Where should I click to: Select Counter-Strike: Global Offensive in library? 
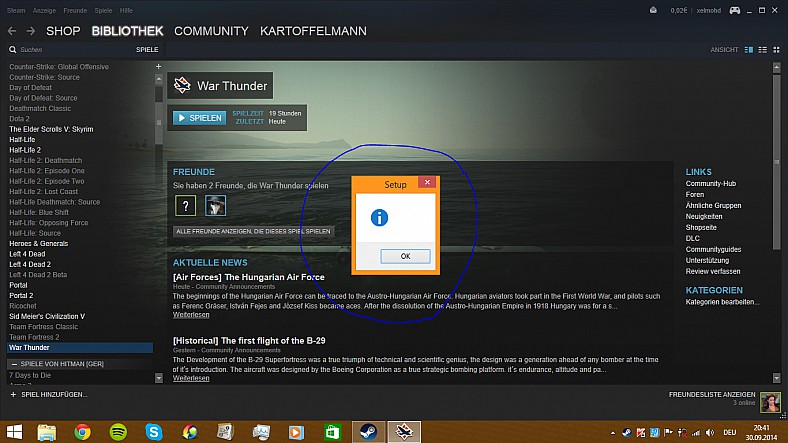(59, 67)
